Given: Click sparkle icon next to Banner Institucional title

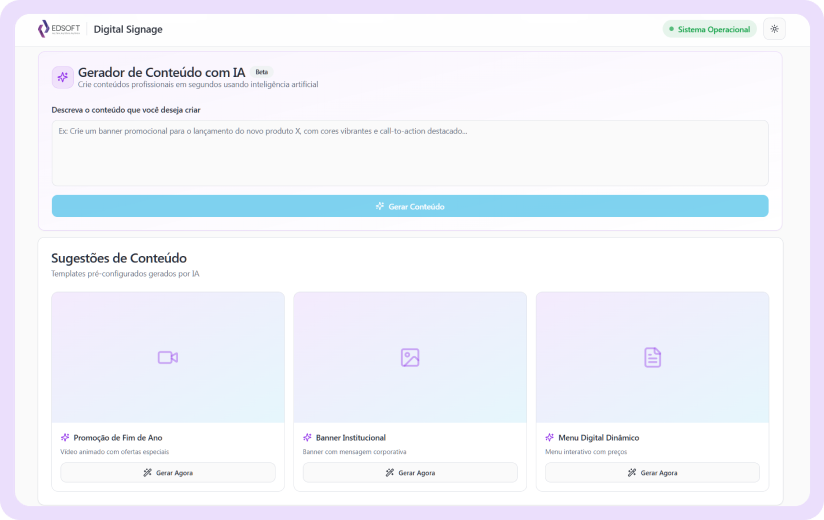Looking at the screenshot, I should [x=307, y=437].
